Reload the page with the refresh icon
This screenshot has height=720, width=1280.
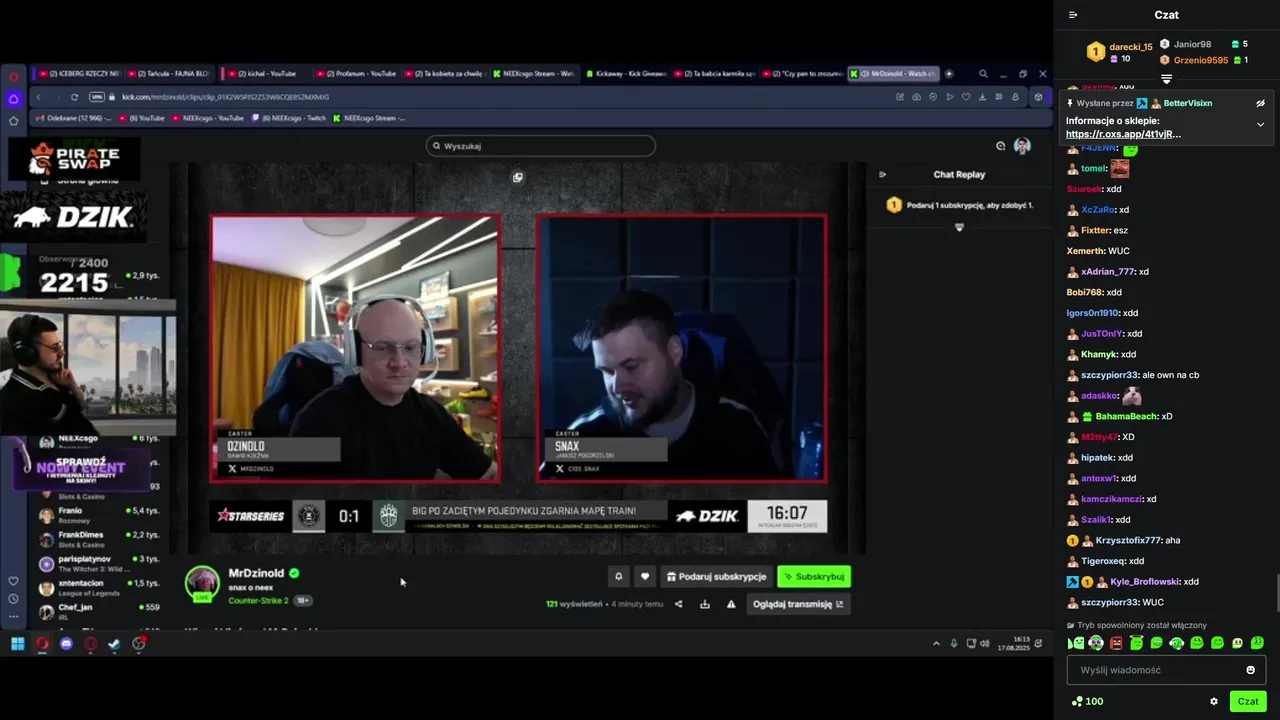pos(74,97)
